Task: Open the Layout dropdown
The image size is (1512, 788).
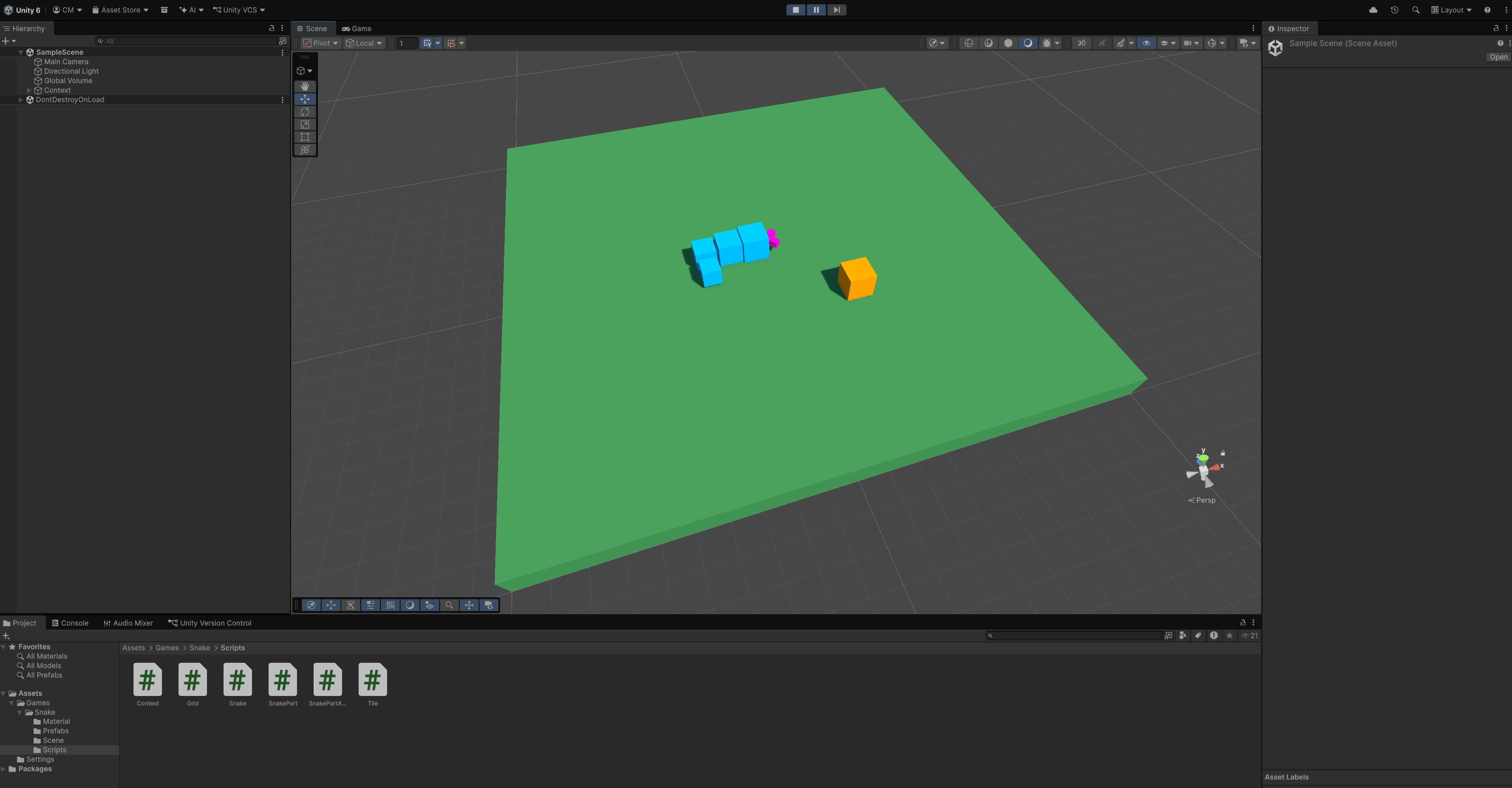Action: [x=1451, y=10]
